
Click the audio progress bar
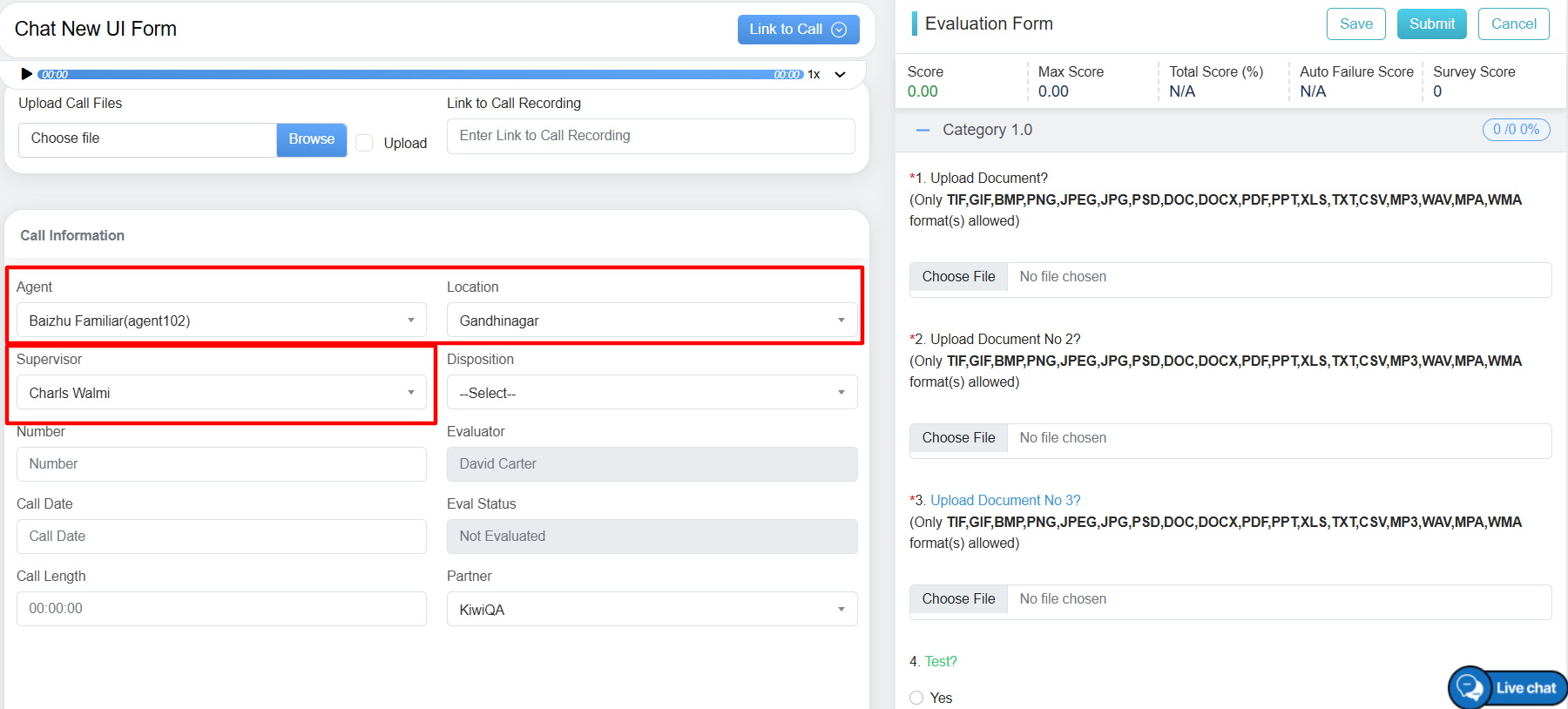click(418, 75)
